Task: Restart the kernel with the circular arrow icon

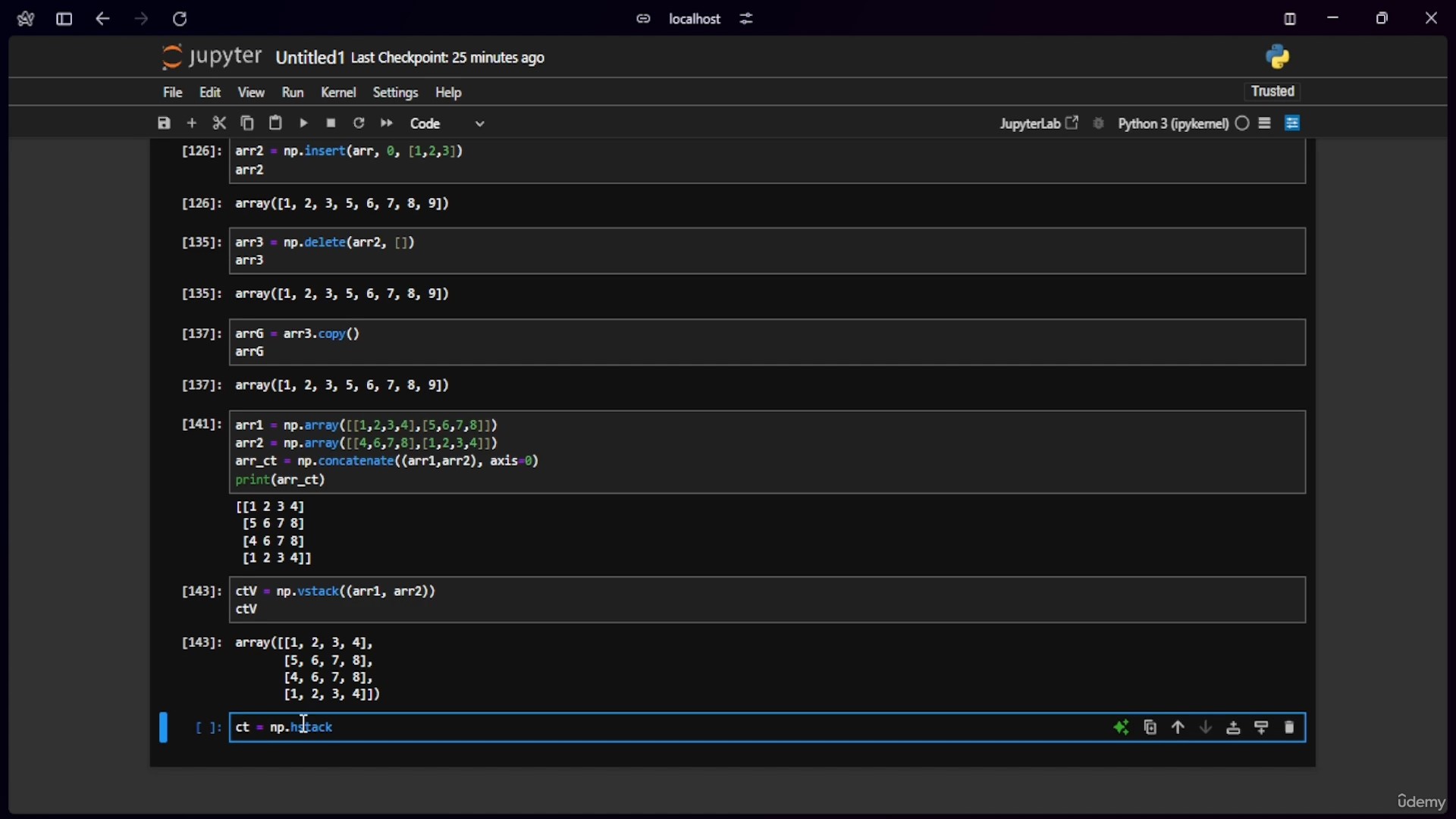Action: pos(359,123)
